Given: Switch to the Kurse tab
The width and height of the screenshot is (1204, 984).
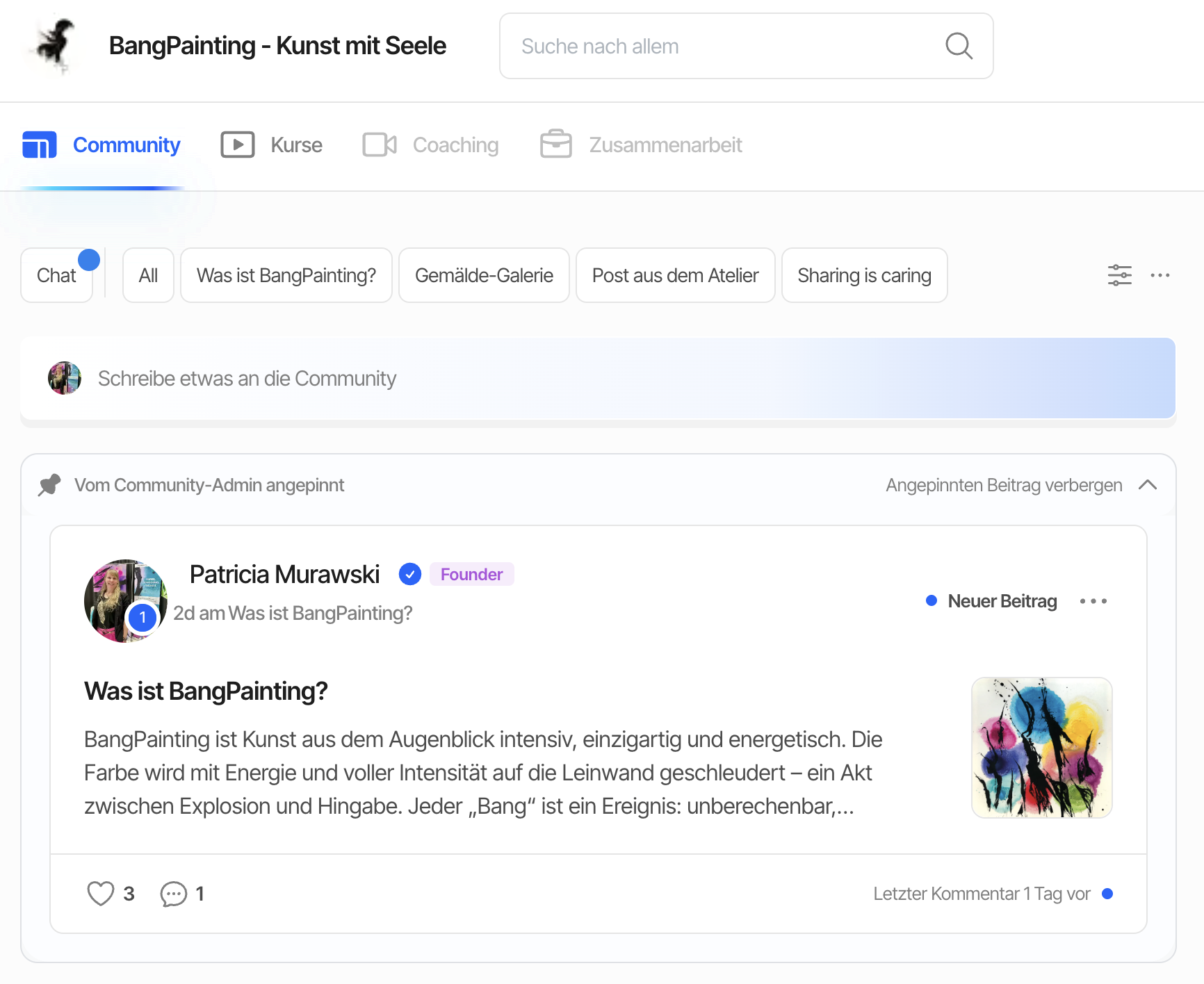Looking at the screenshot, I should [x=272, y=145].
